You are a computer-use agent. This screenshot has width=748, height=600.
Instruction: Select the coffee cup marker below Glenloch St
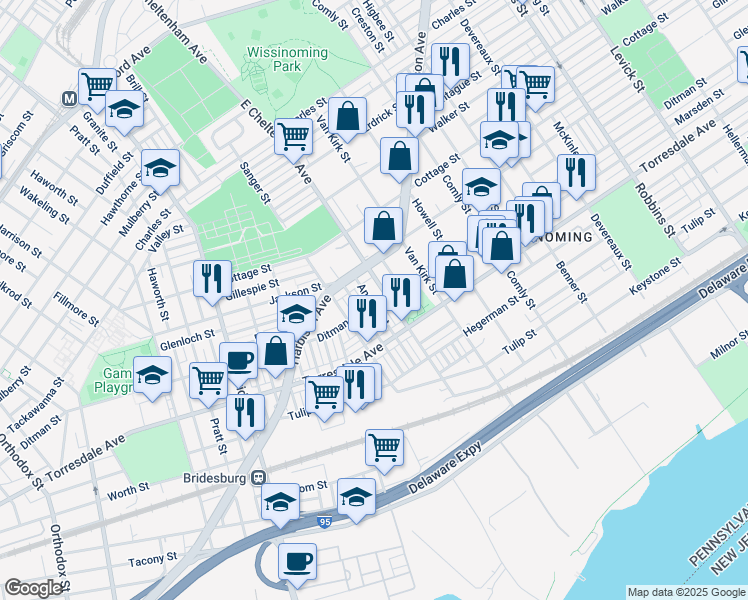239,362
